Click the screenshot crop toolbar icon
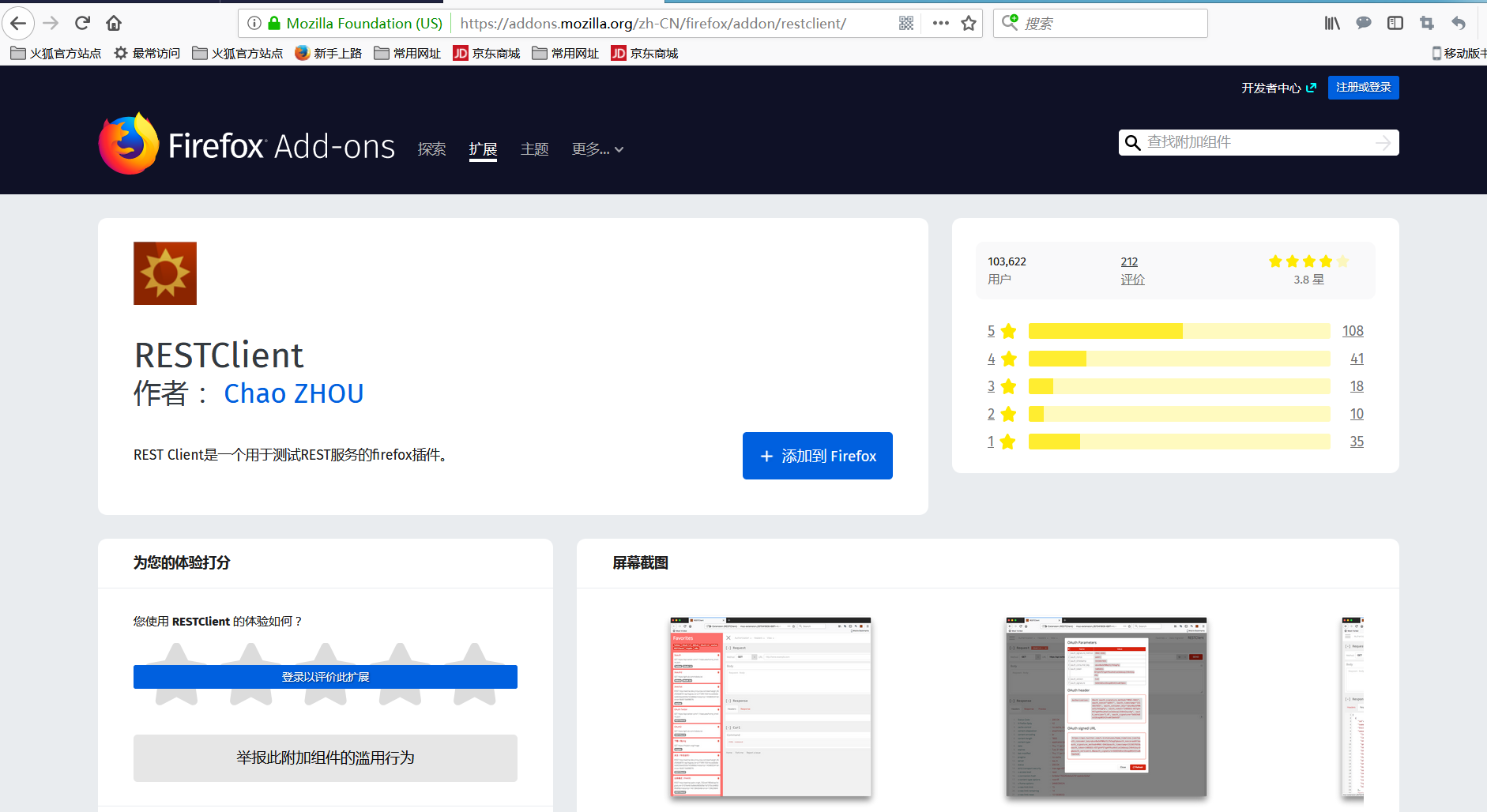This screenshot has width=1487, height=812. pos(1427,23)
